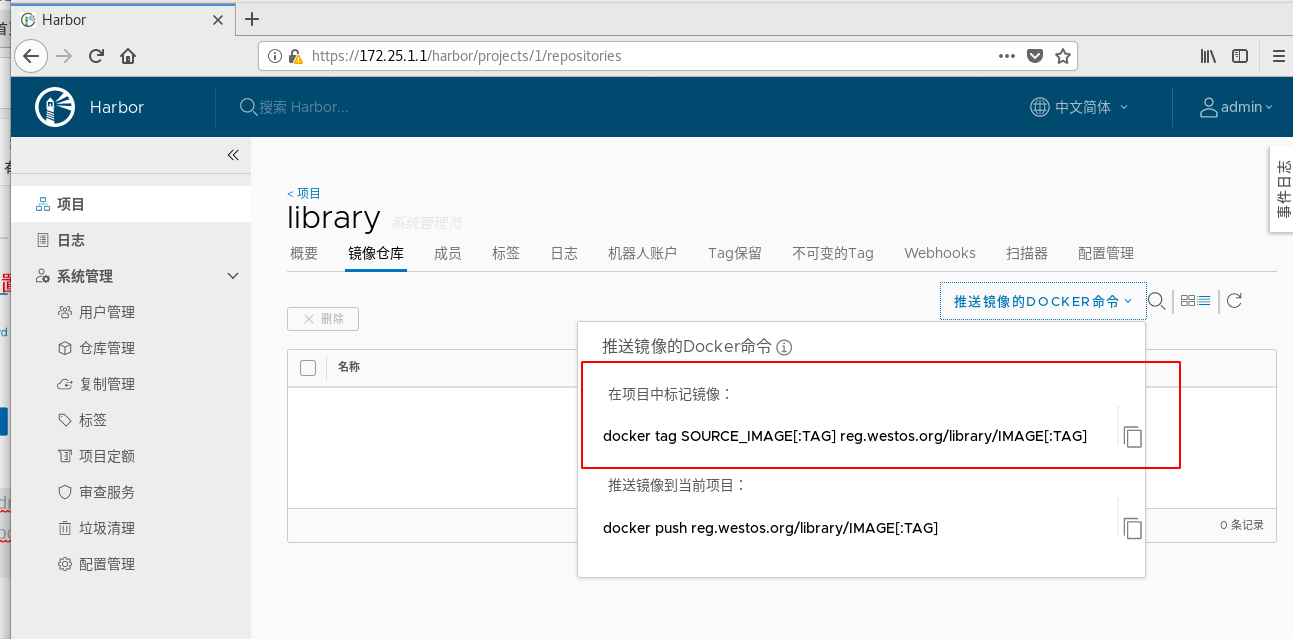Viewport: 1293px width, 639px height.
Task: Collapse the 推送镜像的DOCKER命令 dropdown
Action: 1043,301
